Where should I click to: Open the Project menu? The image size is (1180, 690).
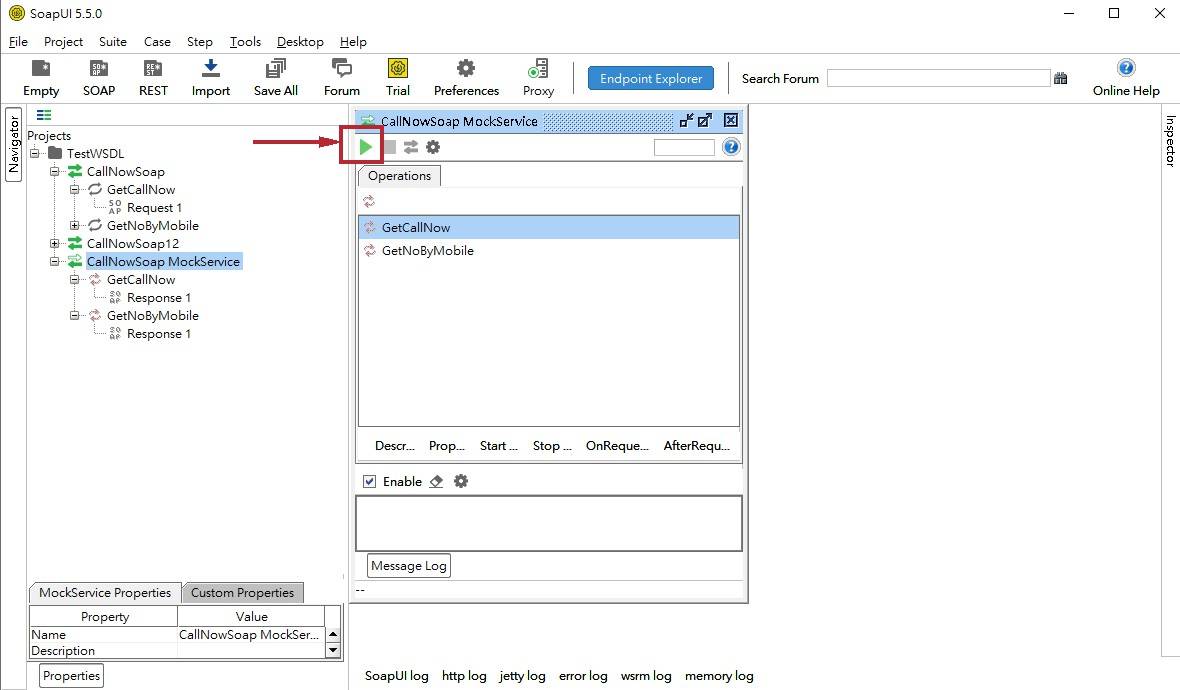pyautogui.click(x=63, y=41)
